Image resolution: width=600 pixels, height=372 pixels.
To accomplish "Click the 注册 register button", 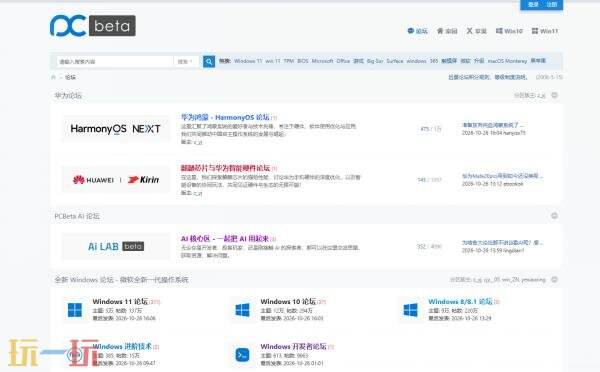I will [x=551, y=5].
